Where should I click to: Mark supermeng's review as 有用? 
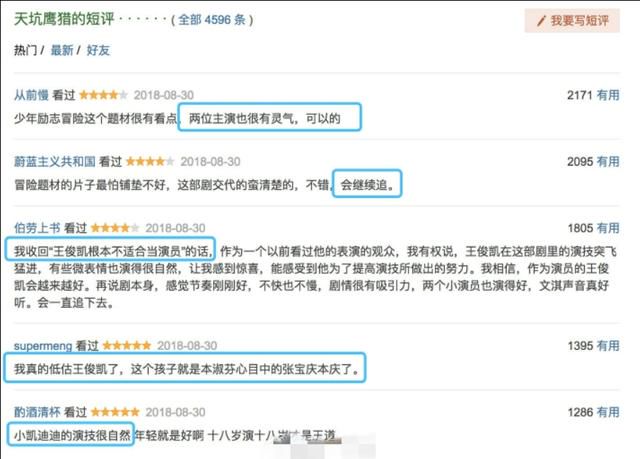[x=608, y=346]
